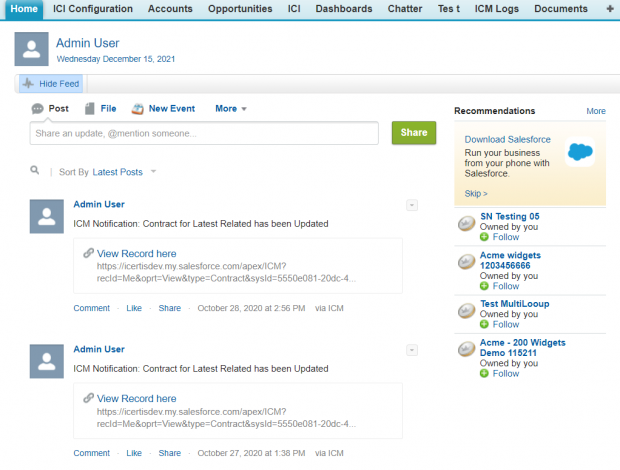Viewport: 620px width, 470px height.
Task: Open first post's dropdown arrow menu
Action: pyautogui.click(x=411, y=205)
